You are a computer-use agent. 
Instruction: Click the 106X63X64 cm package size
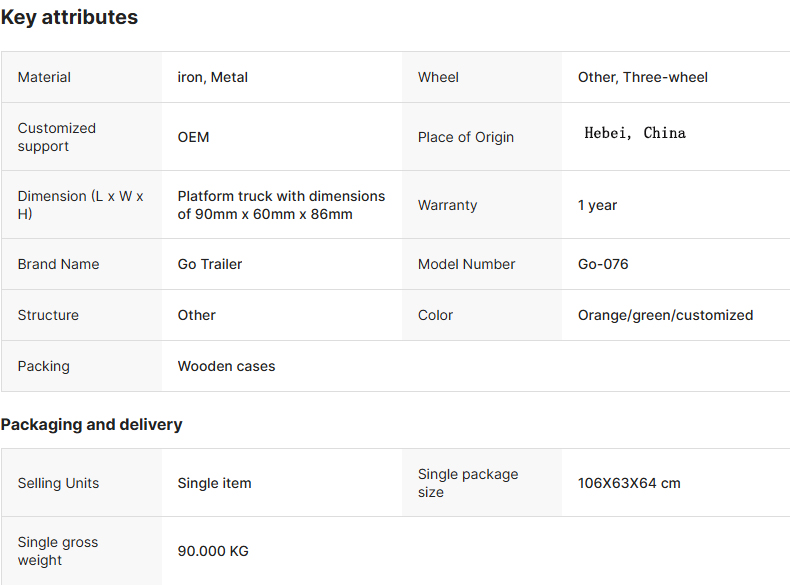click(629, 483)
